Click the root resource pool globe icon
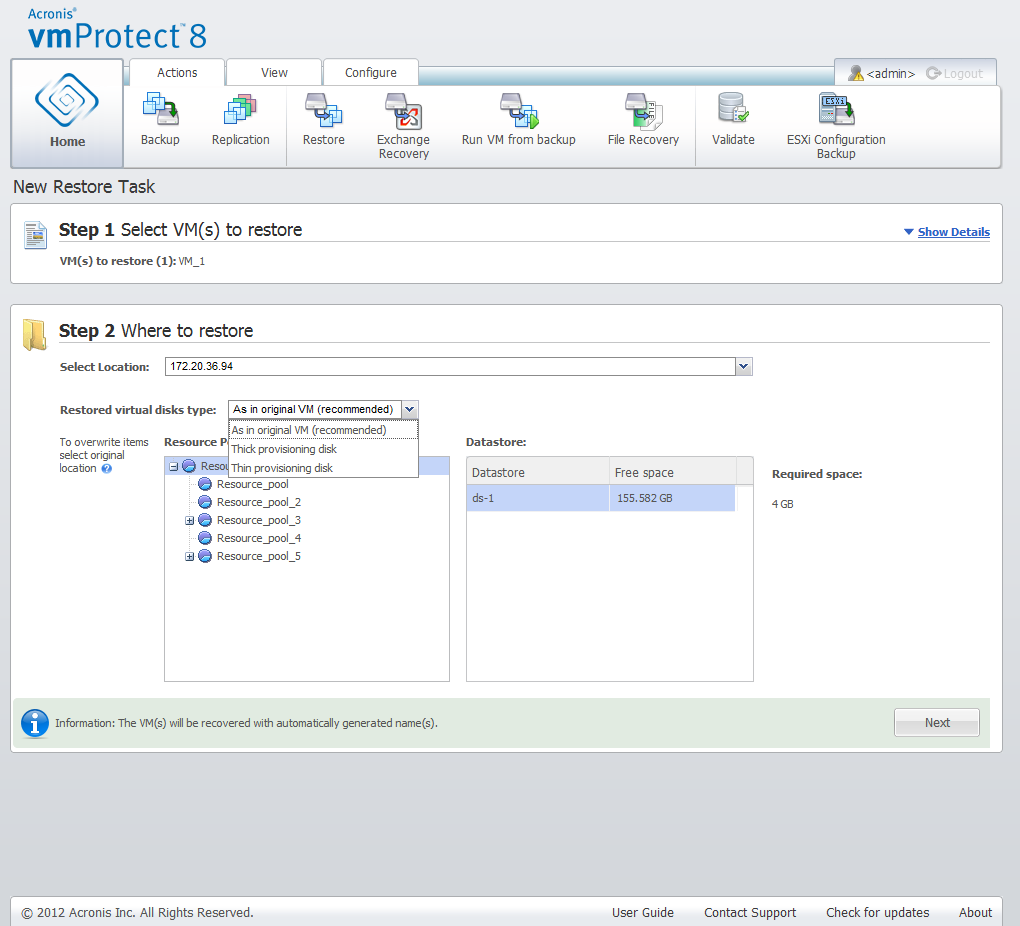This screenshot has height=926, width=1020. click(x=189, y=466)
